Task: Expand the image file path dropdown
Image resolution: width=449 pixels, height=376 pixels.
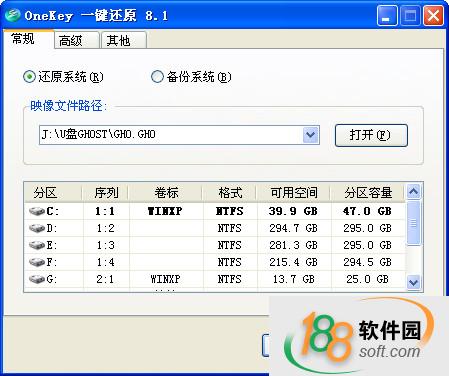Action: (311, 135)
